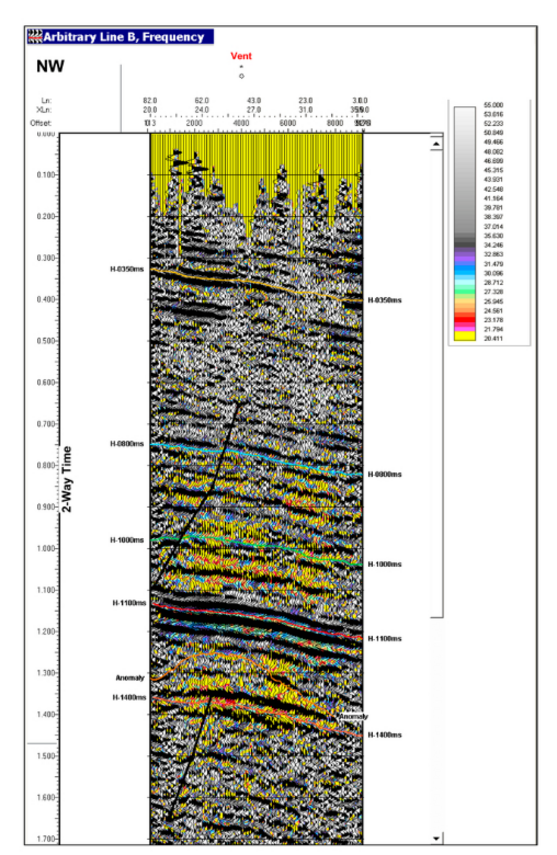
Task: Click the Arbitrary Line B, Frequency title
Action: (124, 37)
